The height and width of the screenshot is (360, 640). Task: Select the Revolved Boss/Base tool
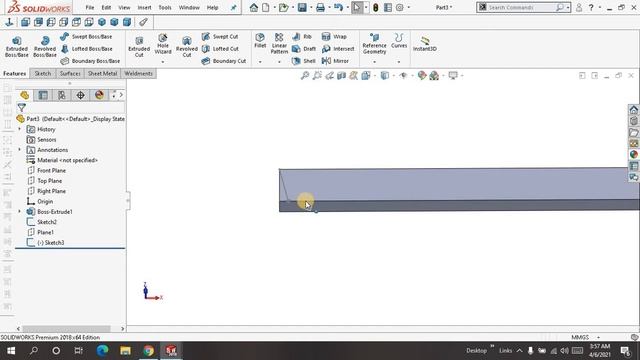tap(45, 46)
